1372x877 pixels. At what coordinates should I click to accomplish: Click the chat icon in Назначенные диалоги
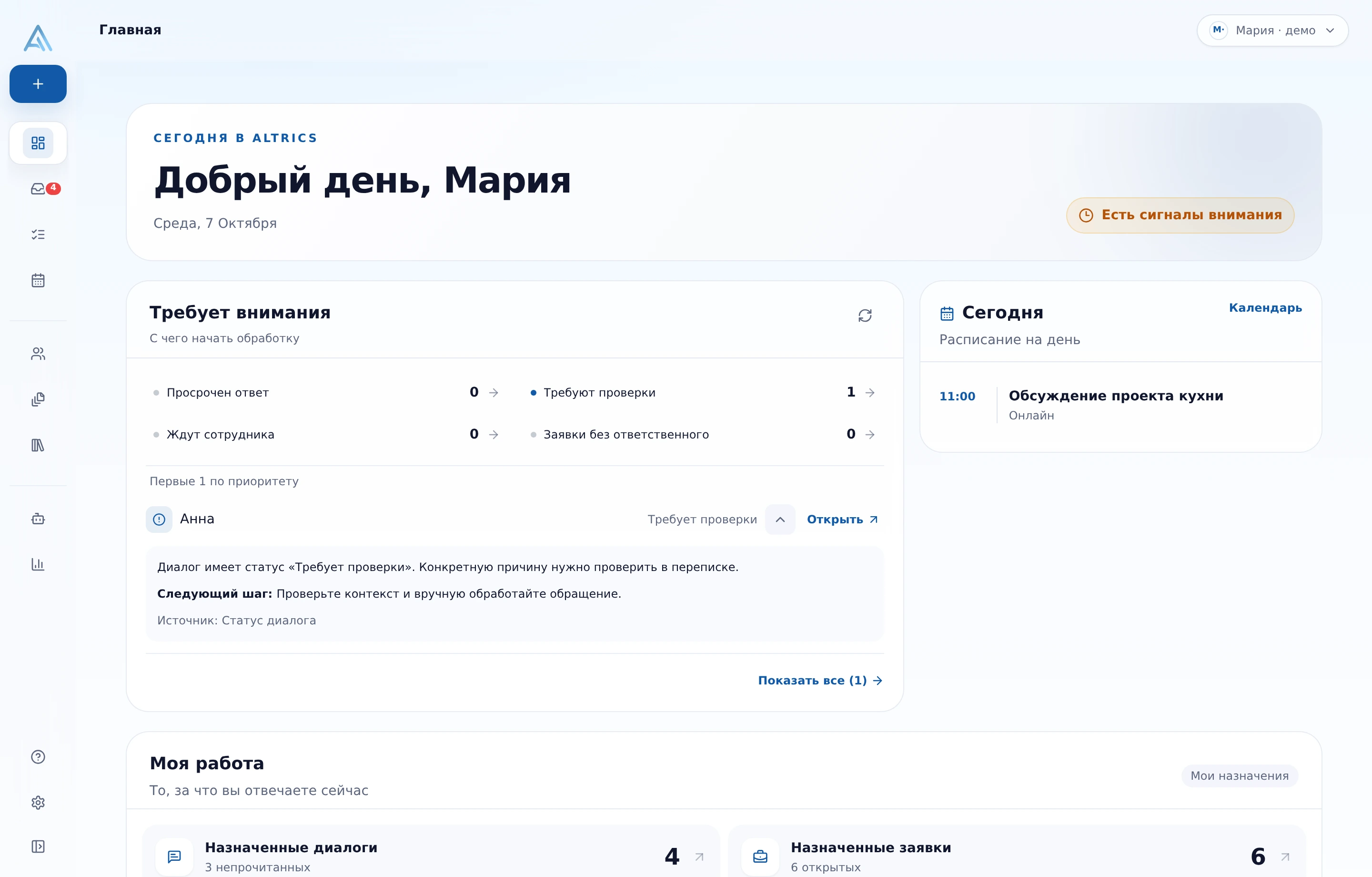click(x=174, y=857)
